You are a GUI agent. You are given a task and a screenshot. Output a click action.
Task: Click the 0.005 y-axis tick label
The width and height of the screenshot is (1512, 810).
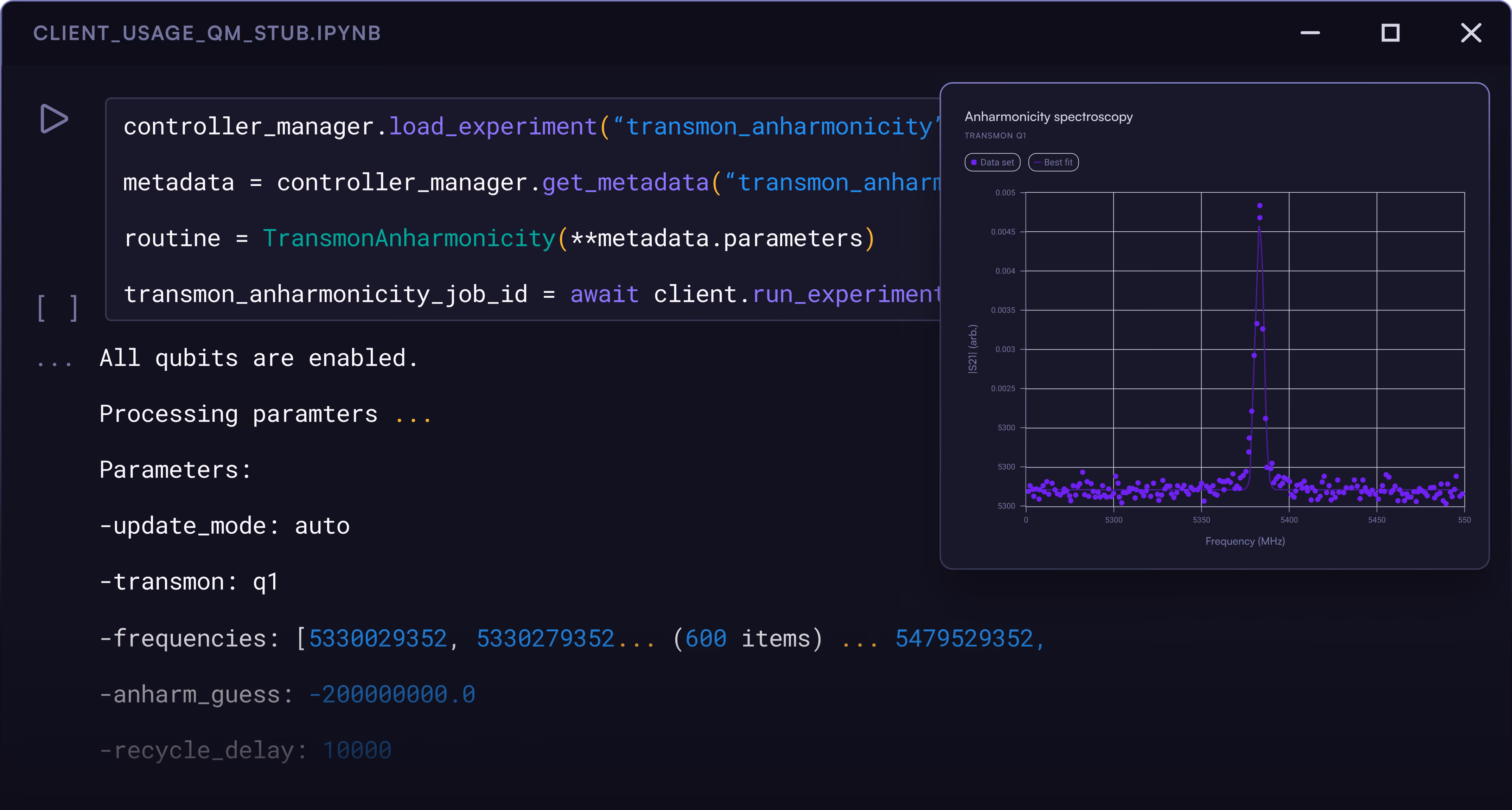click(1005, 192)
